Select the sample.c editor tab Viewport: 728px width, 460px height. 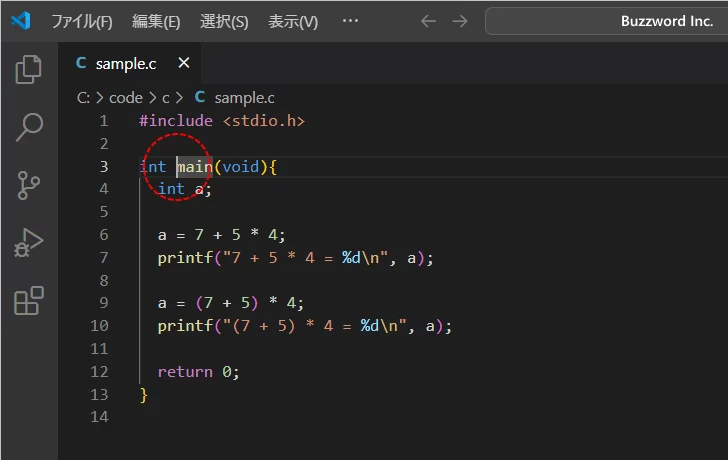tap(125, 63)
